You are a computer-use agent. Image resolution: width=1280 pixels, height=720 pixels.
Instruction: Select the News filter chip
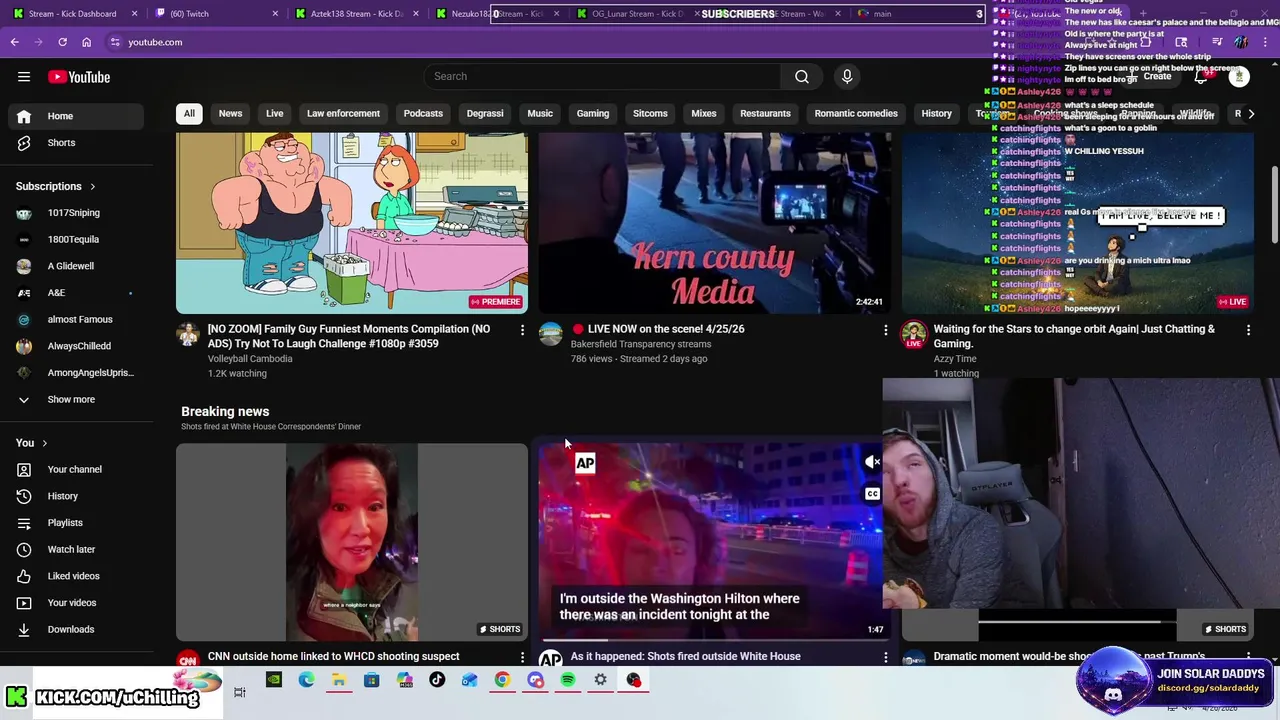coord(230,114)
